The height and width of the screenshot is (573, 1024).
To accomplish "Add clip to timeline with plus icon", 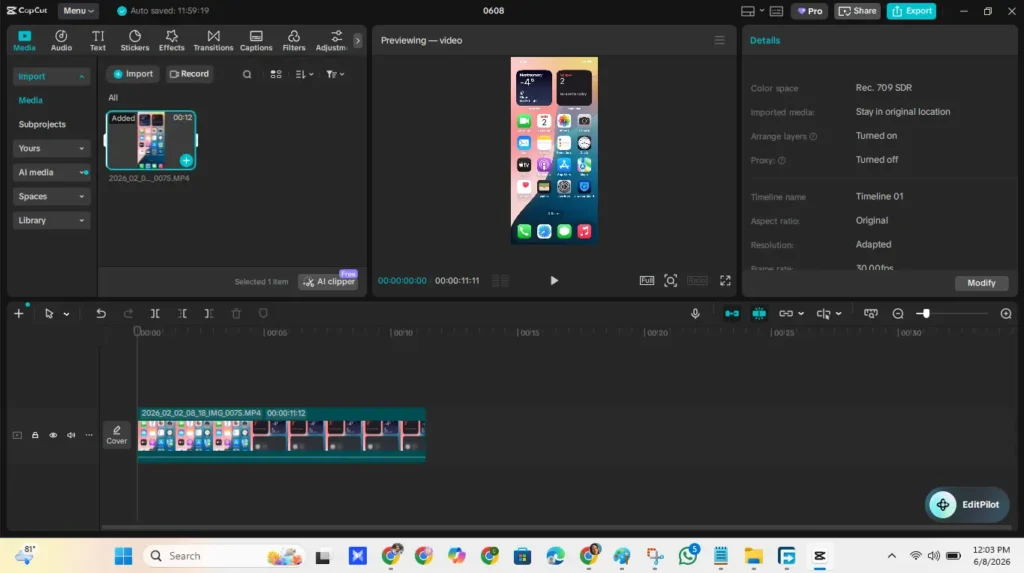I will pos(186,160).
